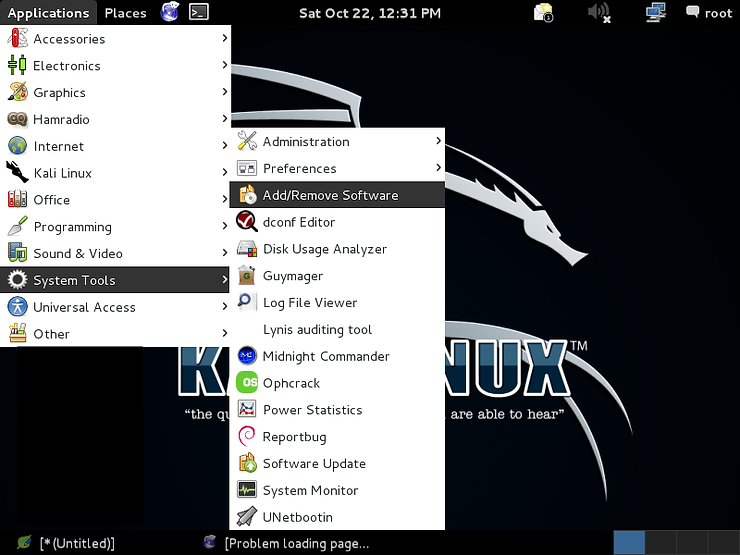740x555 pixels.
Task: Click the Electronics category icon
Action: pyautogui.click(x=17, y=65)
